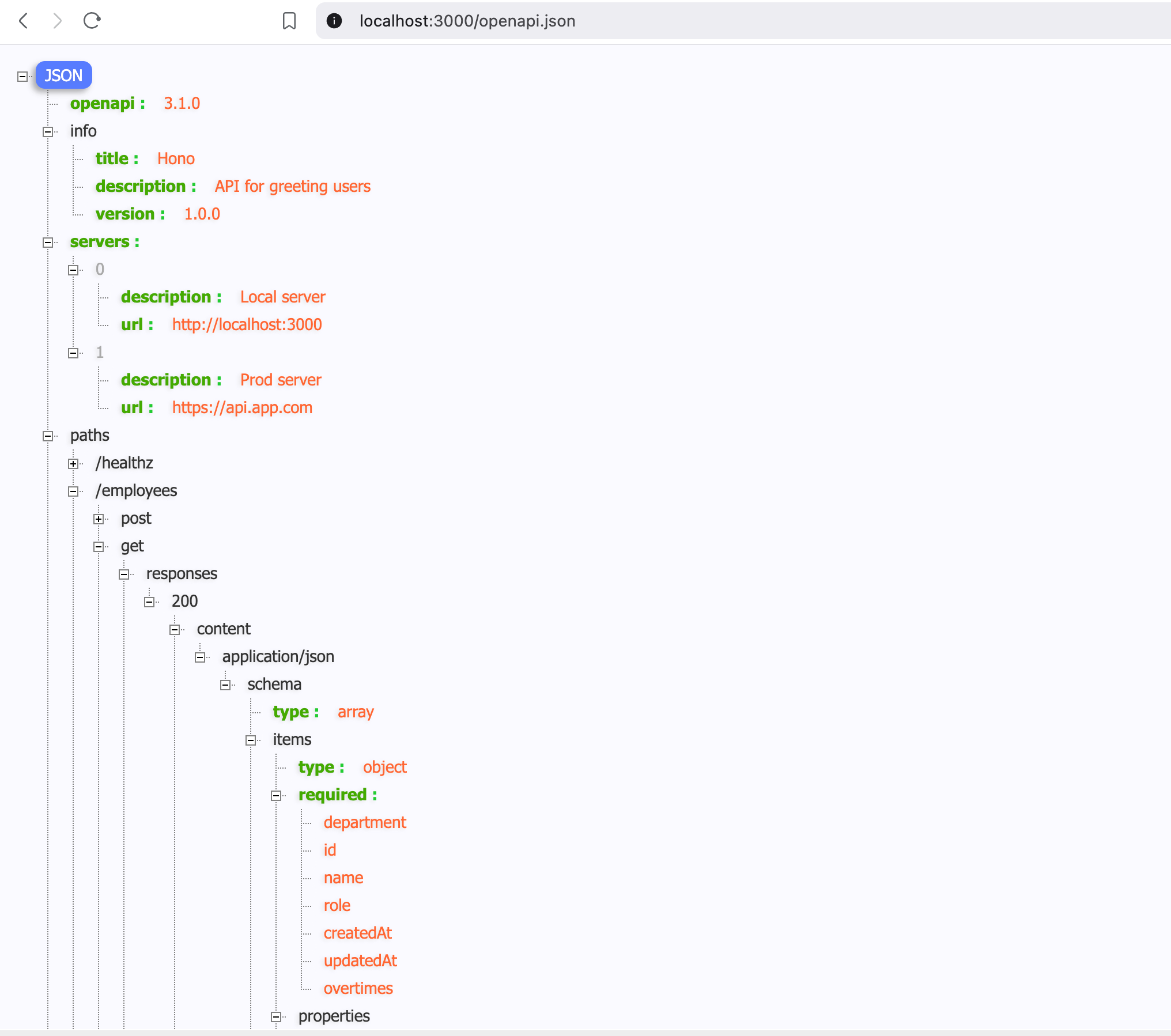The image size is (1171, 1036).
Task: Select the 'name' required entry
Action: click(343, 878)
